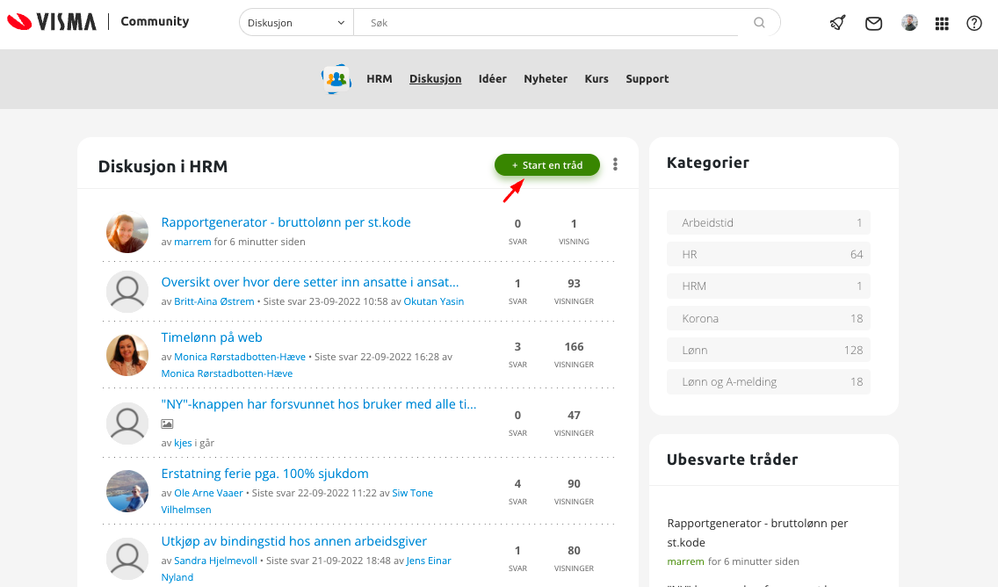998x587 pixels.
Task: Click marrem's avatar in Rapportgenerator thread
Action: coord(127,232)
